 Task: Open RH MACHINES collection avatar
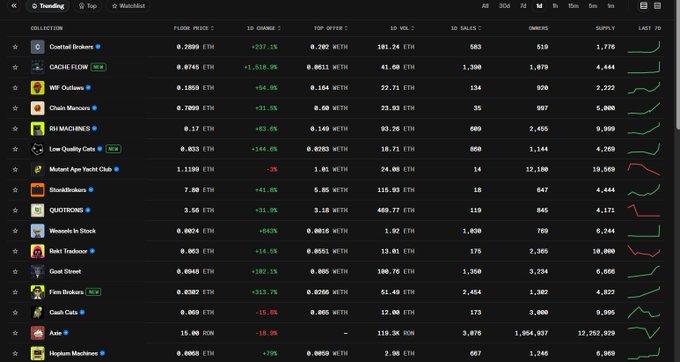coord(38,129)
